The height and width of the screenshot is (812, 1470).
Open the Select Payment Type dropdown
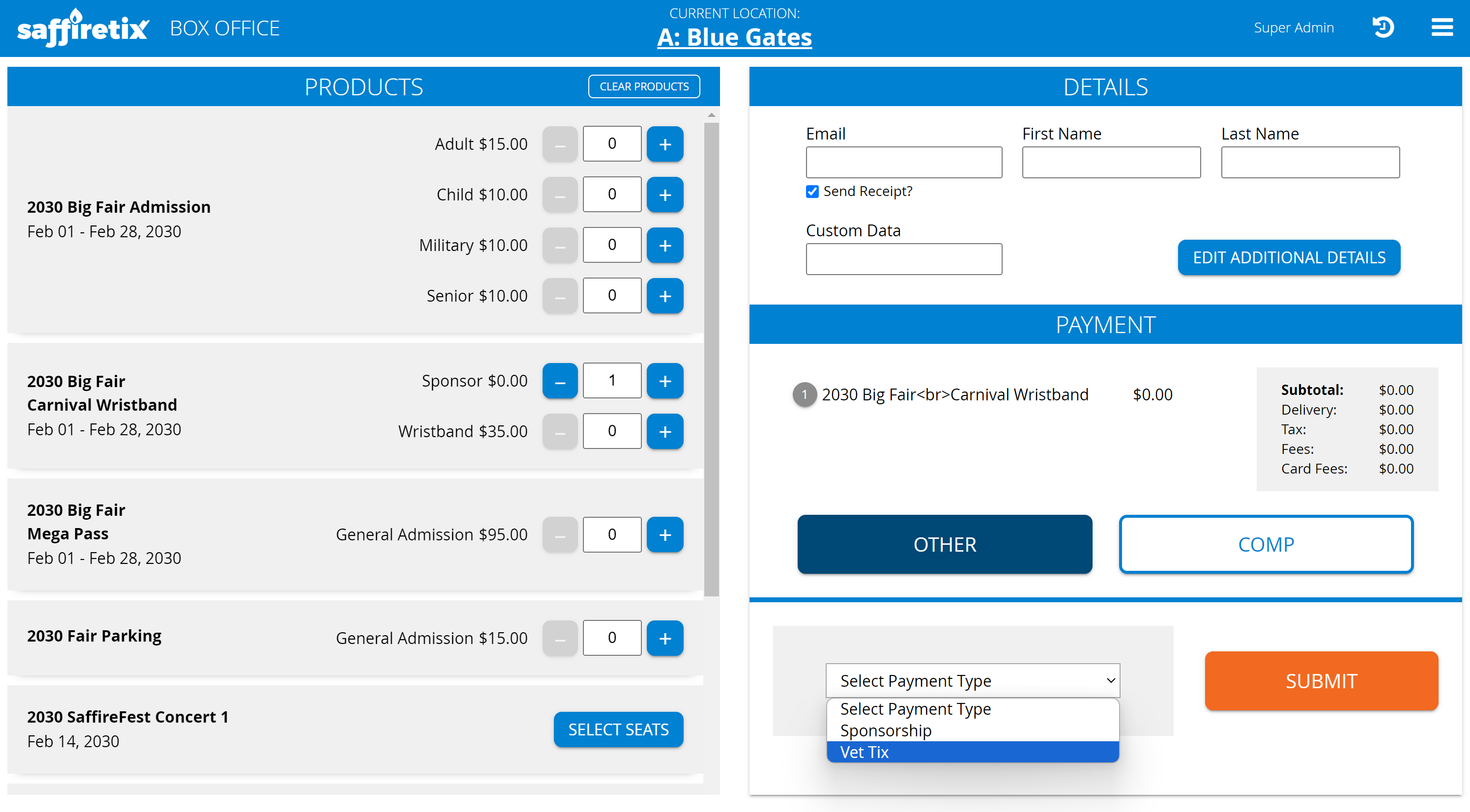(973, 680)
